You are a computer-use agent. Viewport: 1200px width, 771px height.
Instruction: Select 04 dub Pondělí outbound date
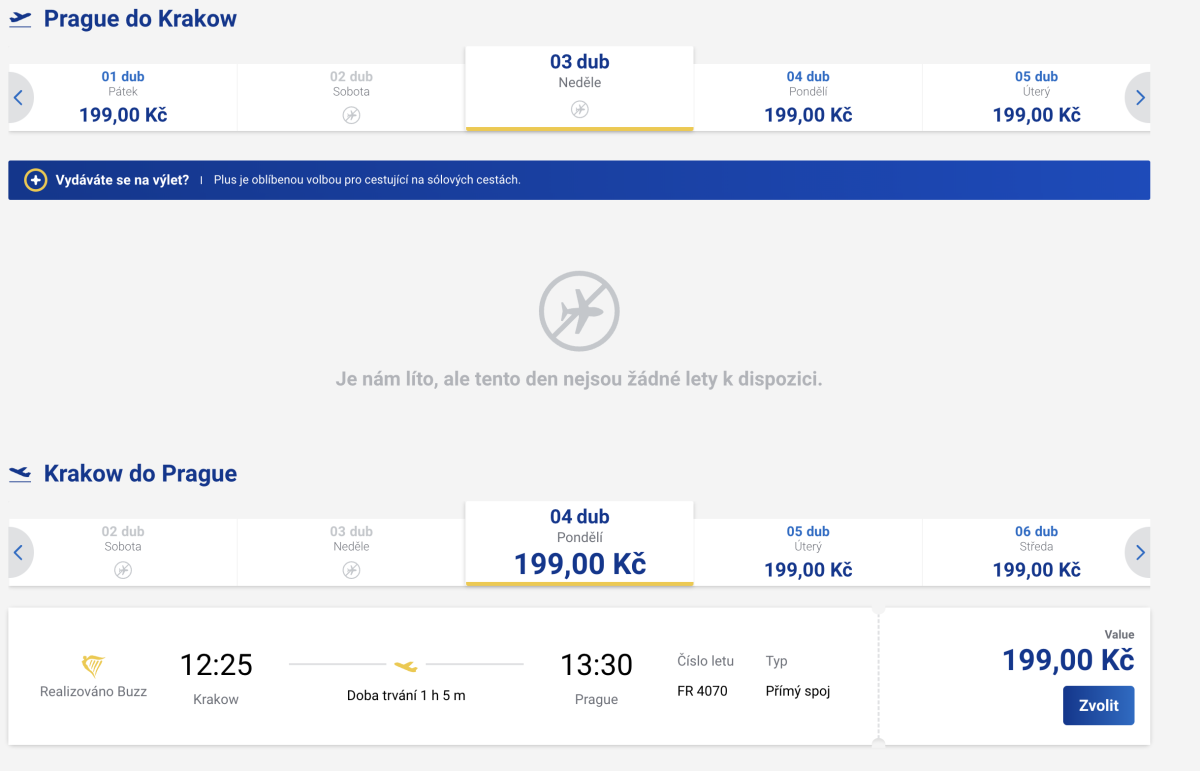point(807,98)
